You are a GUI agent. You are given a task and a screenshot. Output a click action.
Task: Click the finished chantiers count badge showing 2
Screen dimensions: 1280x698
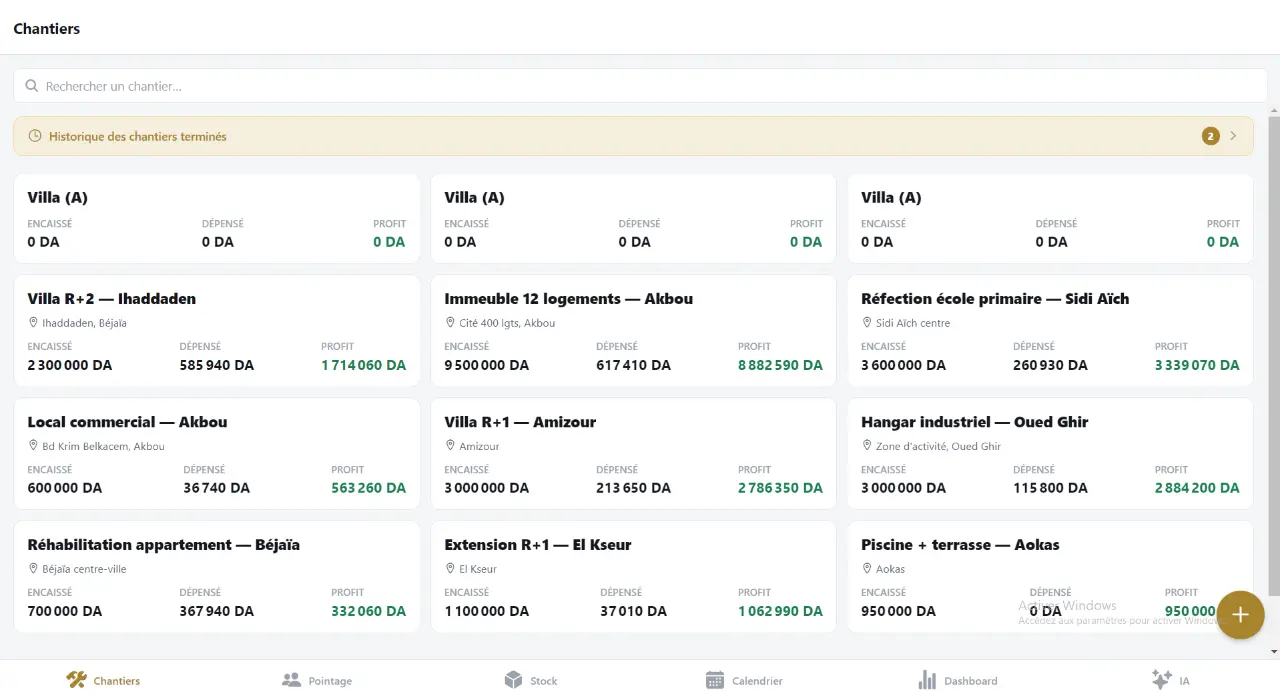[1210, 136]
